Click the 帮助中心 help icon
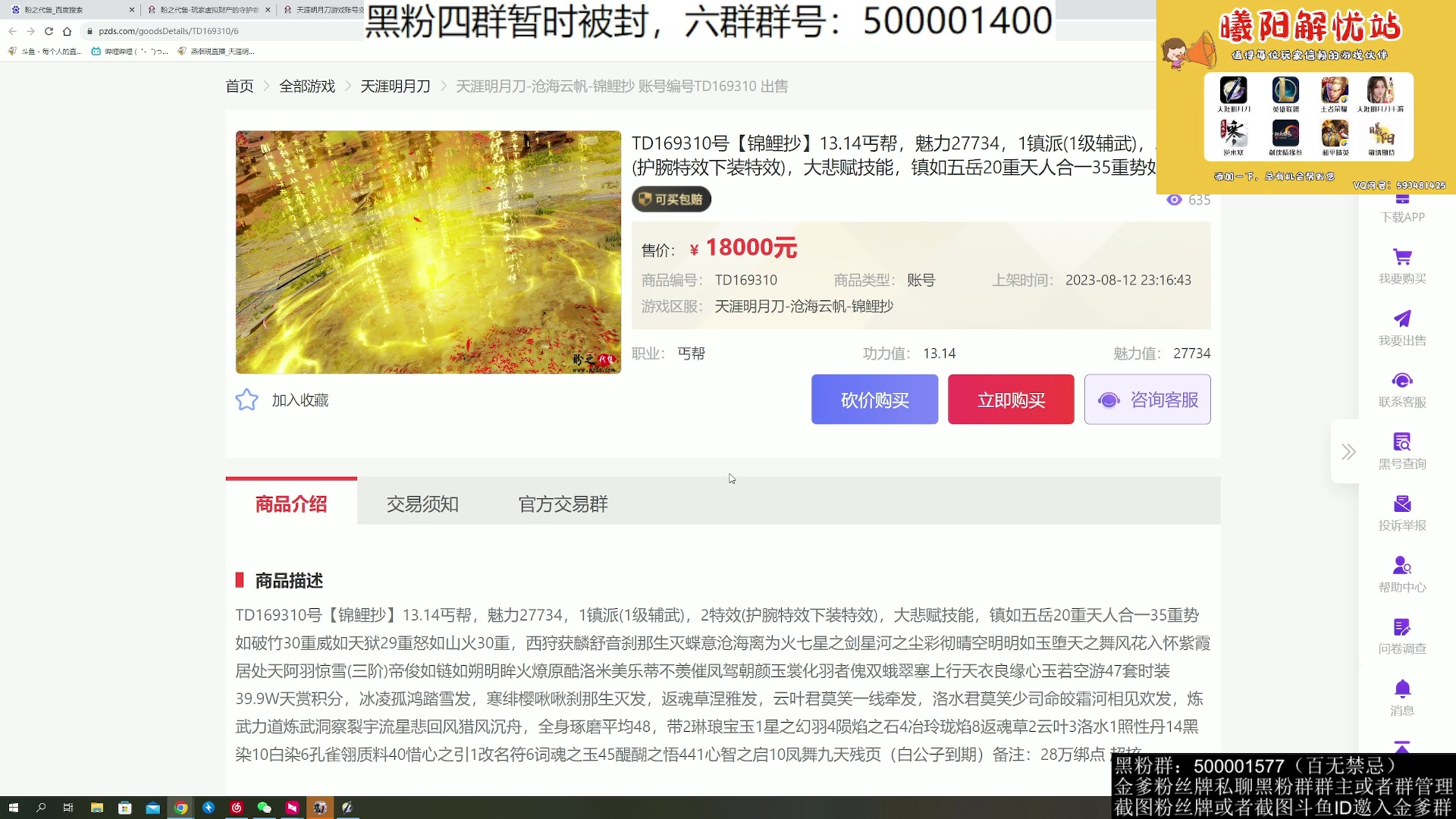This screenshot has width=1456, height=819. [1404, 565]
